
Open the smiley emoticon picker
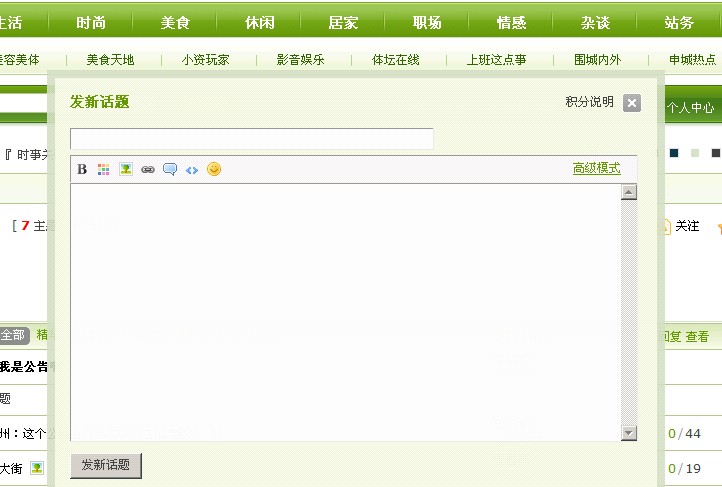point(214,169)
